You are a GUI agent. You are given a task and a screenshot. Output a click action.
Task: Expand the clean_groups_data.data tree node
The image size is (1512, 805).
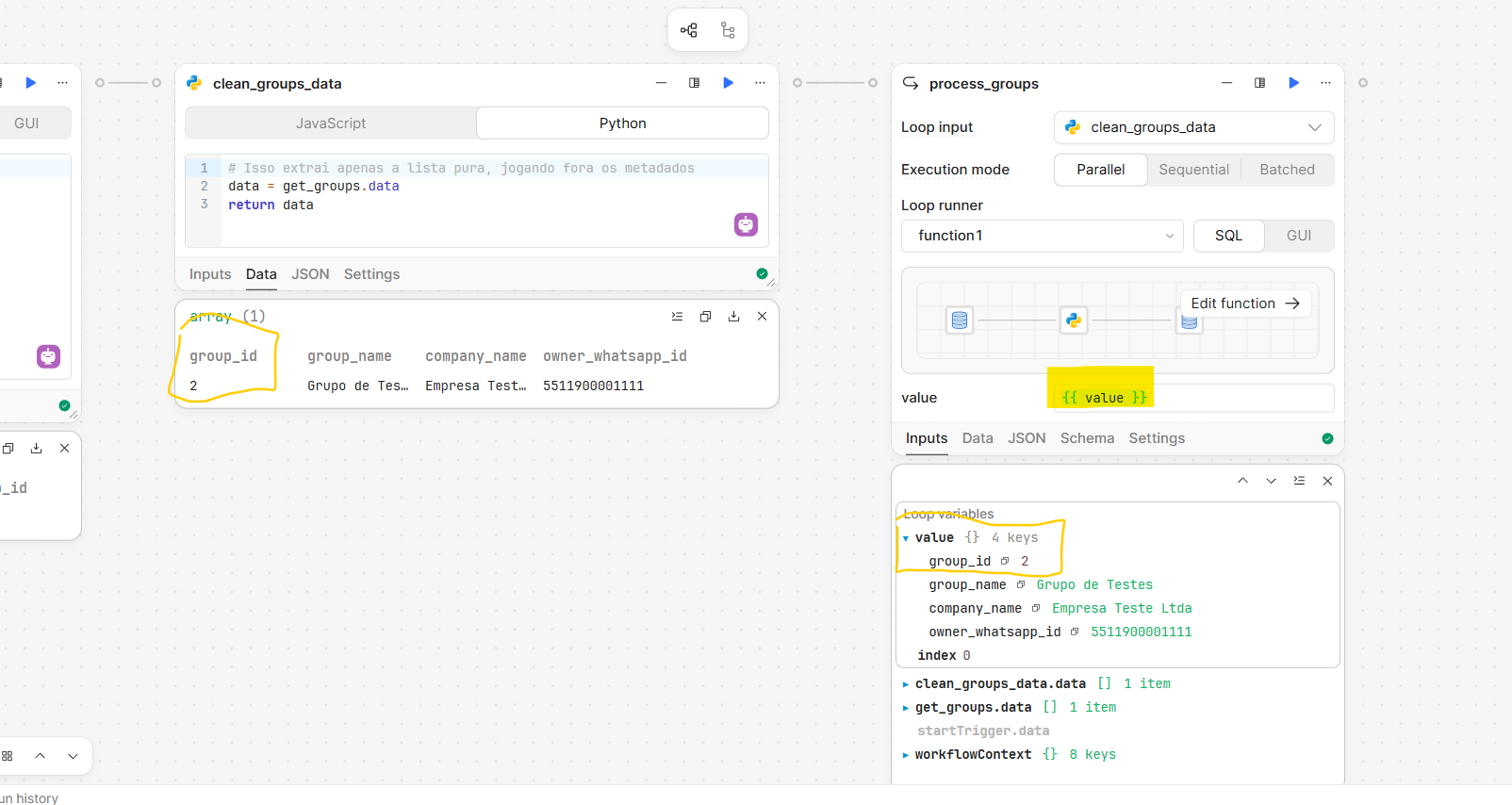[906, 684]
